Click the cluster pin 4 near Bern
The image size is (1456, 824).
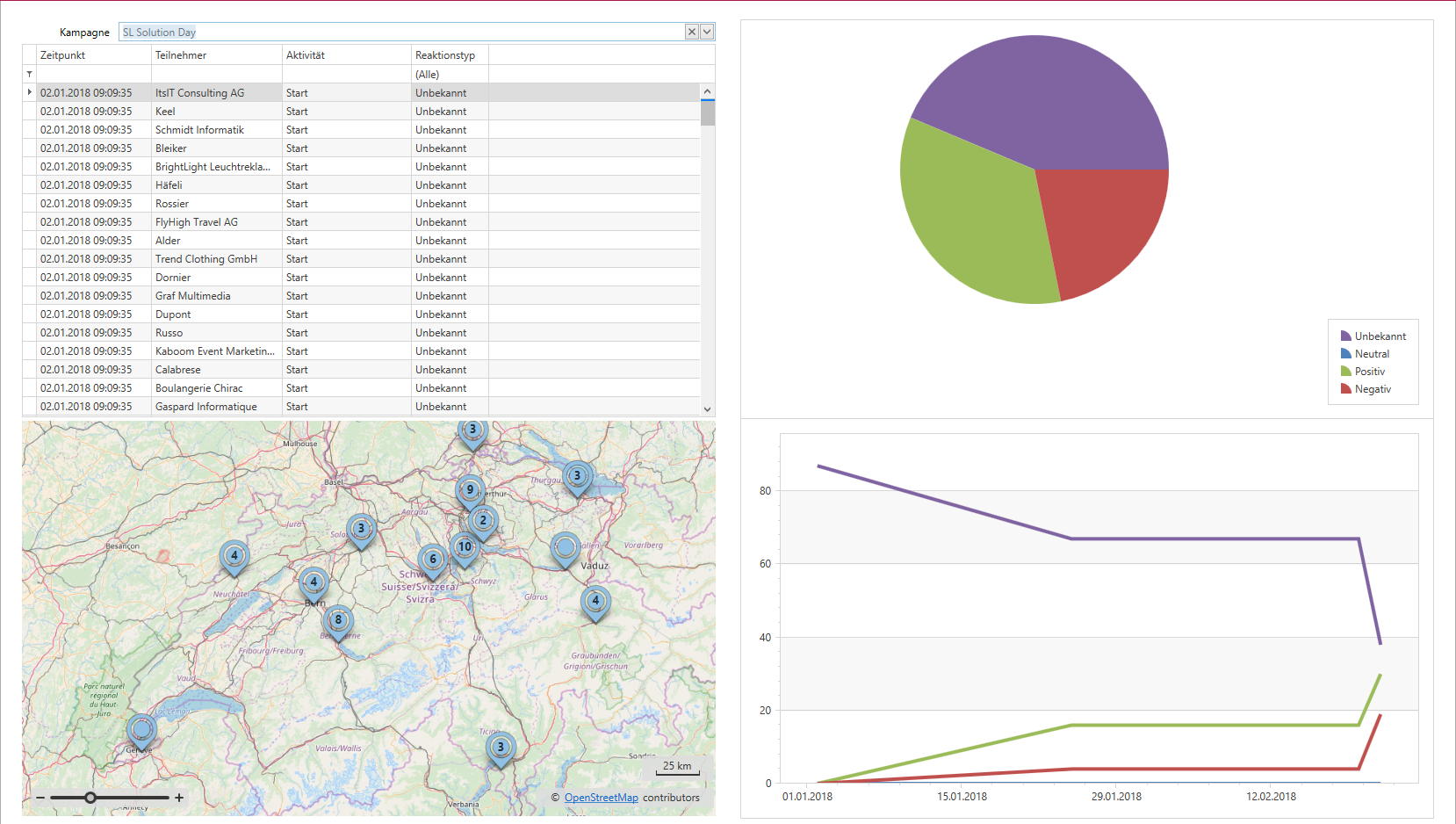[x=314, y=583]
